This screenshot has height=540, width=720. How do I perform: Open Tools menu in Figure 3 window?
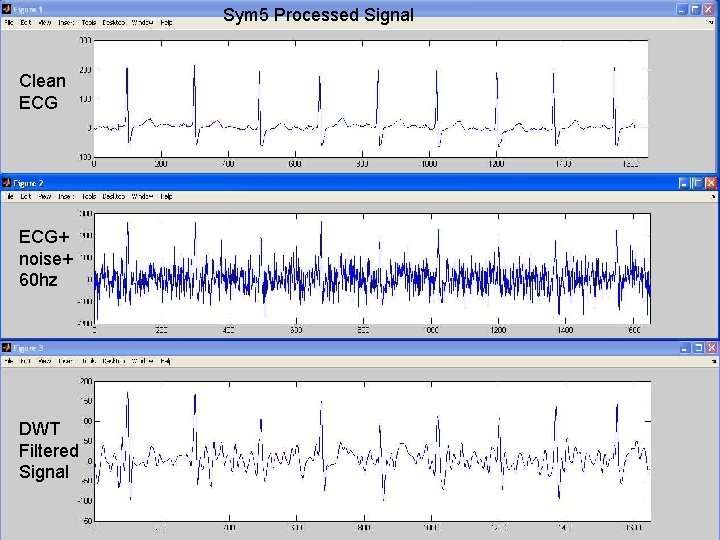(x=89, y=361)
